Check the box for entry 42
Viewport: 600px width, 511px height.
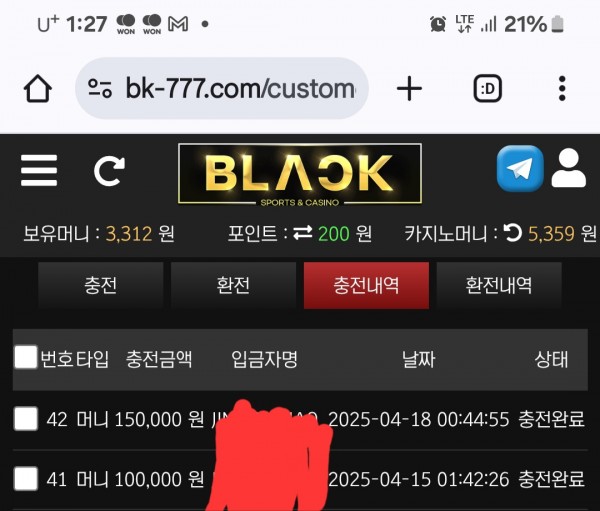pos(26,418)
